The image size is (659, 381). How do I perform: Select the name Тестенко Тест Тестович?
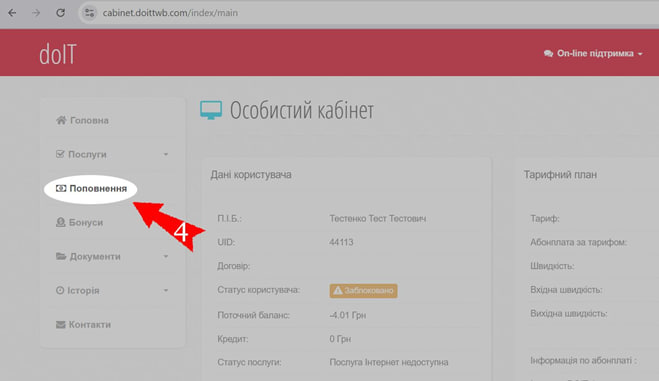[x=378, y=219]
